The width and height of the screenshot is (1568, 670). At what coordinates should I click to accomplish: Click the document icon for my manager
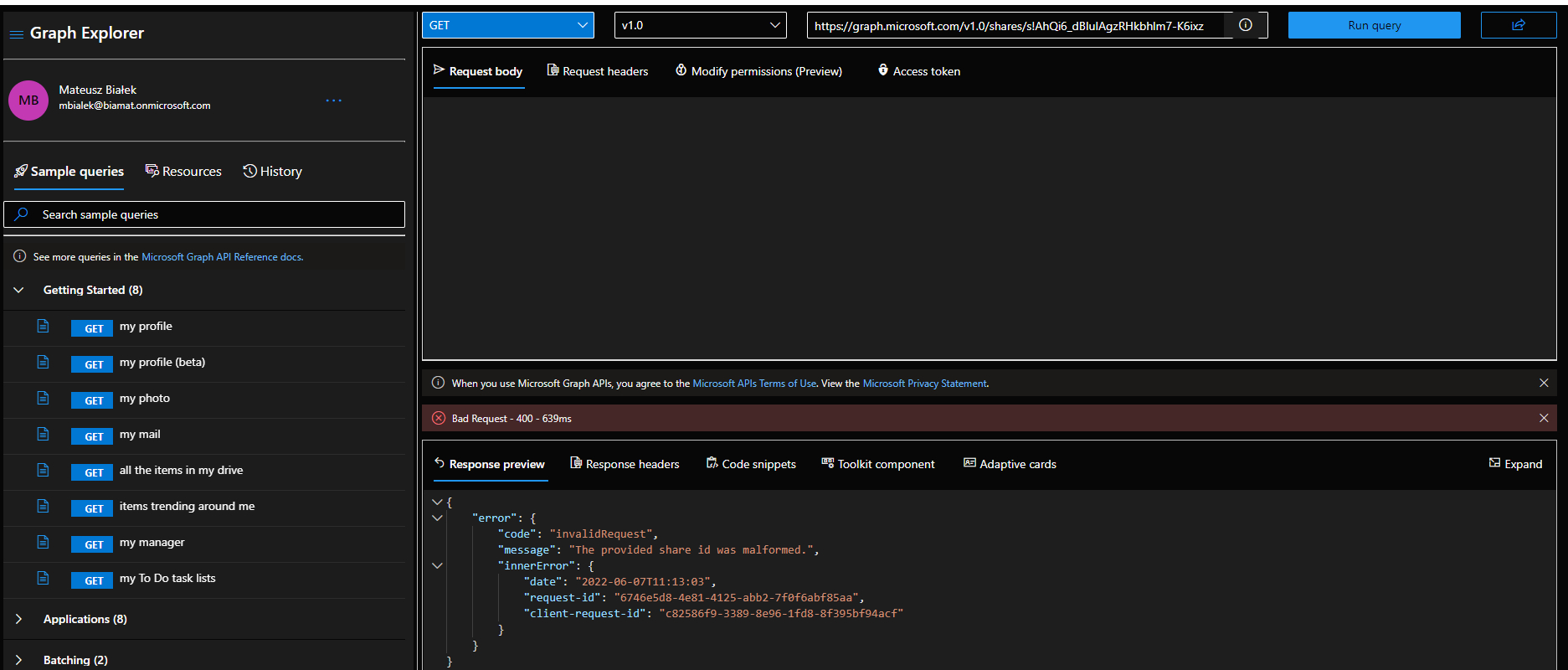point(43,542)
